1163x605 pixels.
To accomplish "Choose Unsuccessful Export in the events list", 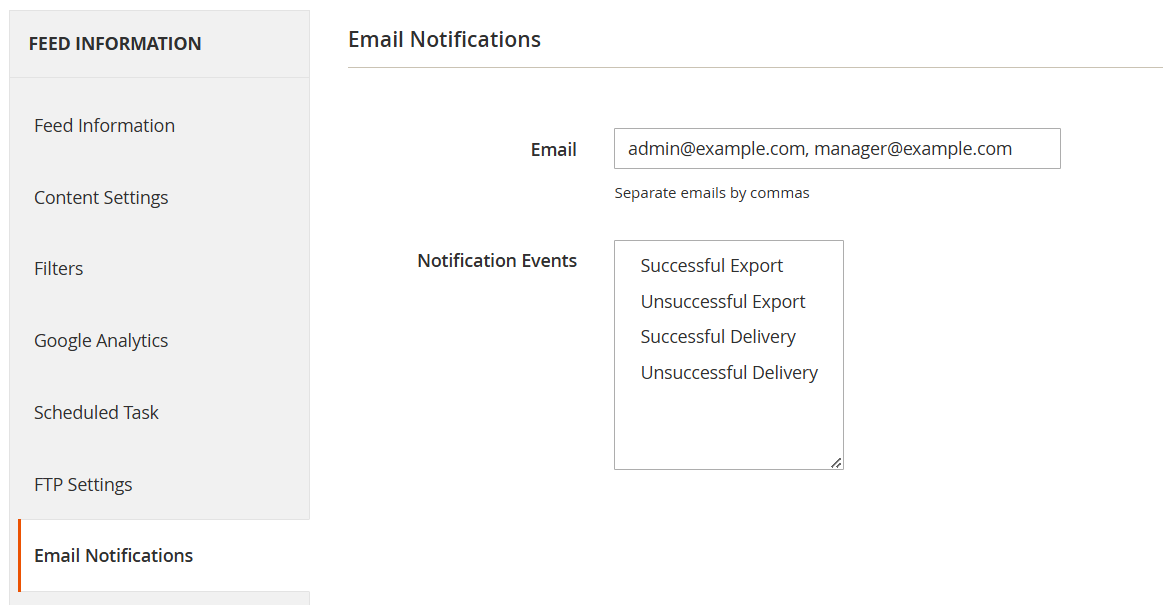I will pyautogui.click(x=723, y=302).
